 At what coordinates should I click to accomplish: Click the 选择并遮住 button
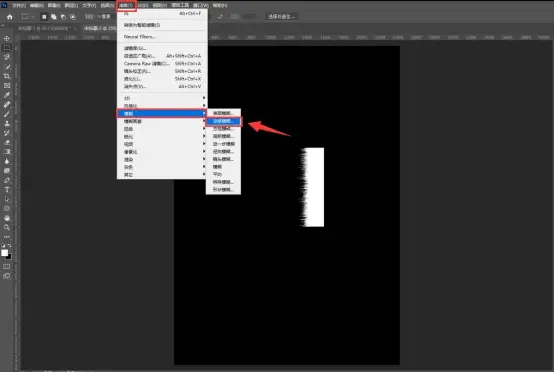(281, 17)
